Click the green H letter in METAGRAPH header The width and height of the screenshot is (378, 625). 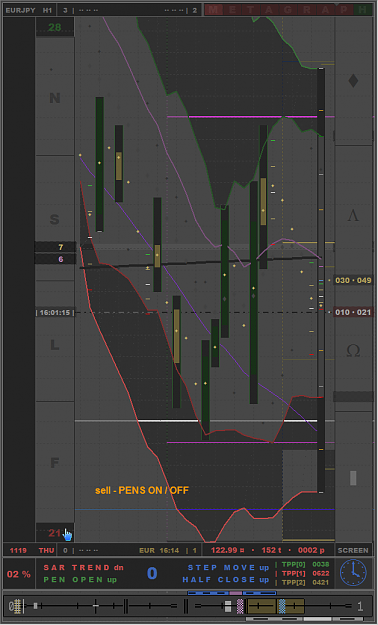tap(363, 10)
